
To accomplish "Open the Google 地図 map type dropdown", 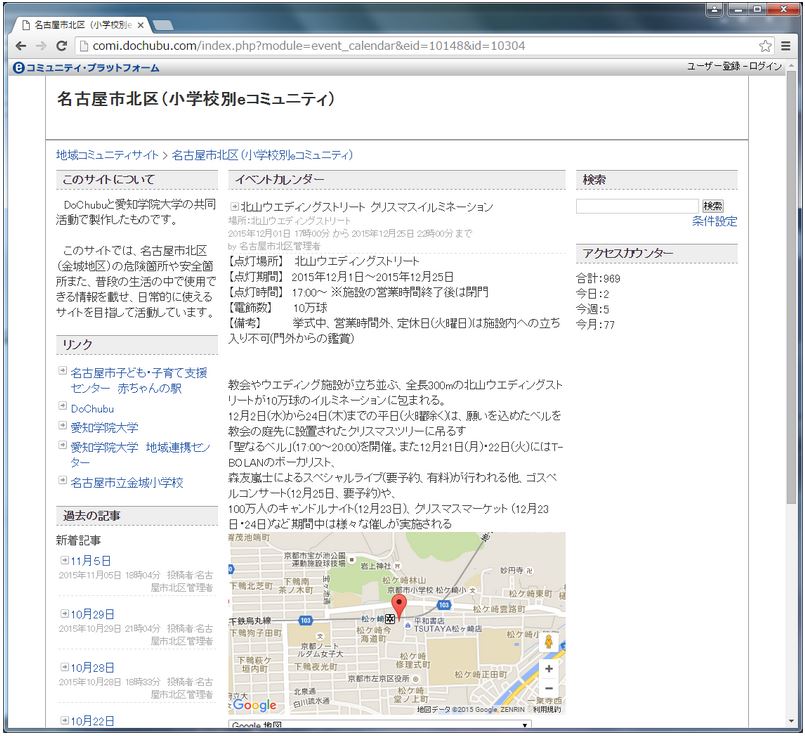I will [x=380, y=726].
